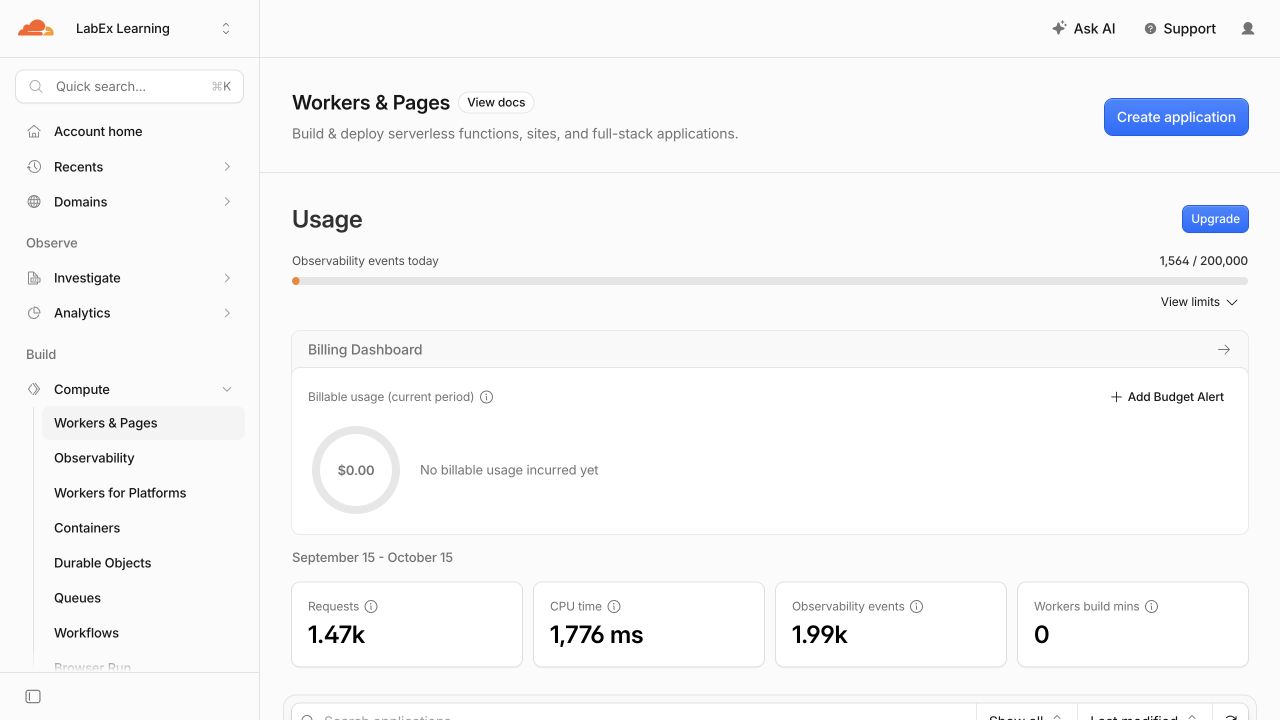Screen dimensions: 1280x720
Task: Click the Requests value "1.47k"
Action: (x=337, y=635)
